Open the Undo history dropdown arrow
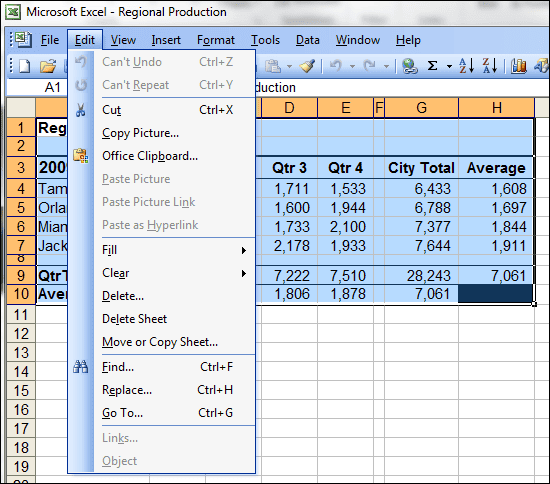This screenshot has width=550, height=484. tap(353, 66)
